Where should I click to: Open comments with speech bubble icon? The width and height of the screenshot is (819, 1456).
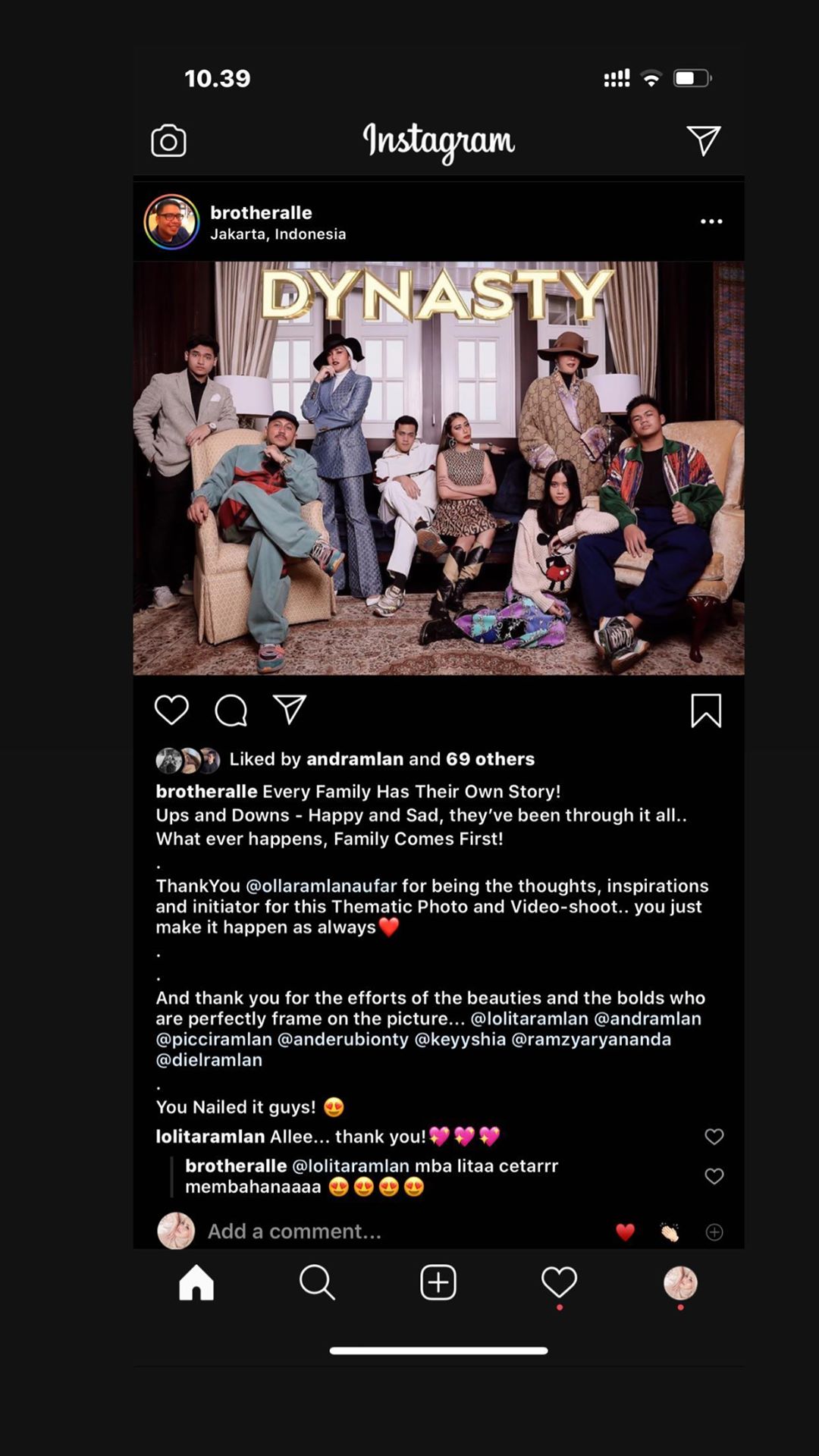[231, 711]
